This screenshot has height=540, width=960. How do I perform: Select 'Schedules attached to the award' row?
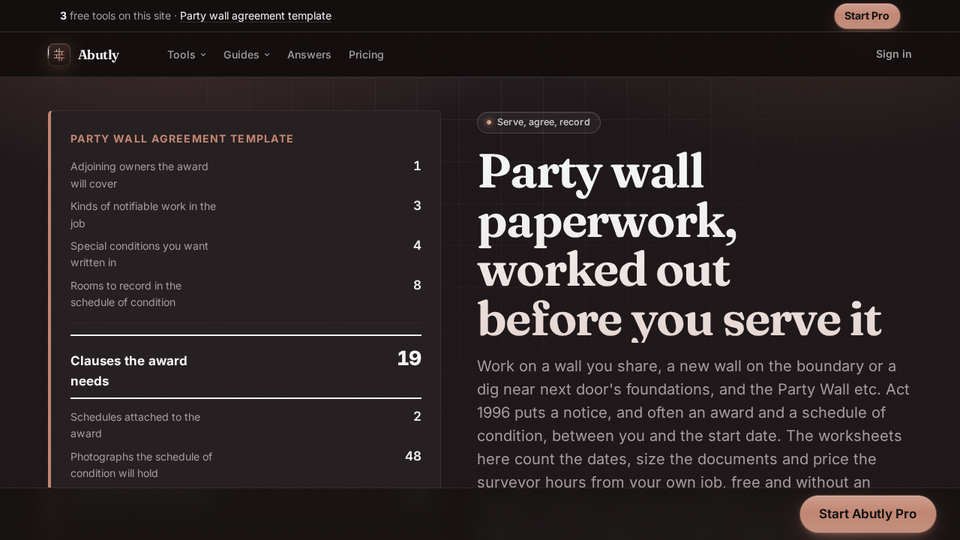246,425
